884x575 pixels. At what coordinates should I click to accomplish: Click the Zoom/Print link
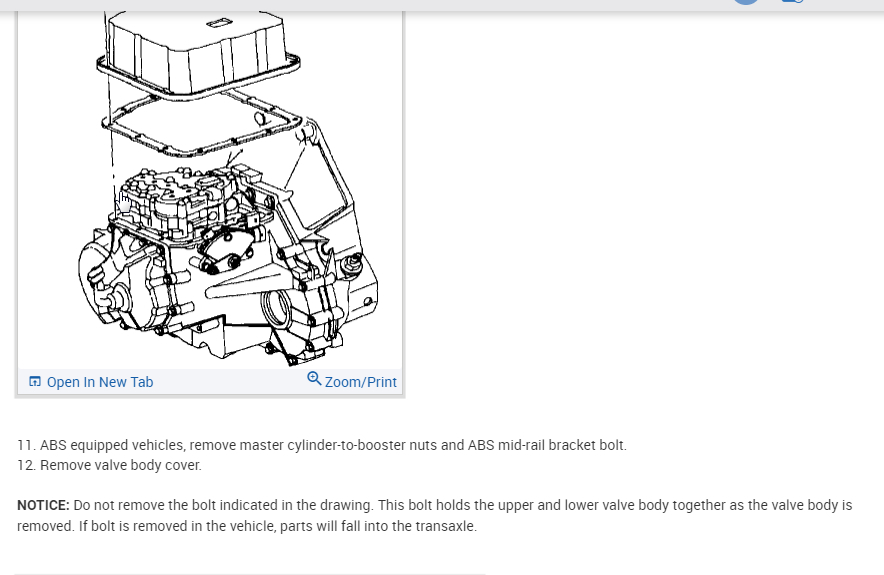[352, 381]
